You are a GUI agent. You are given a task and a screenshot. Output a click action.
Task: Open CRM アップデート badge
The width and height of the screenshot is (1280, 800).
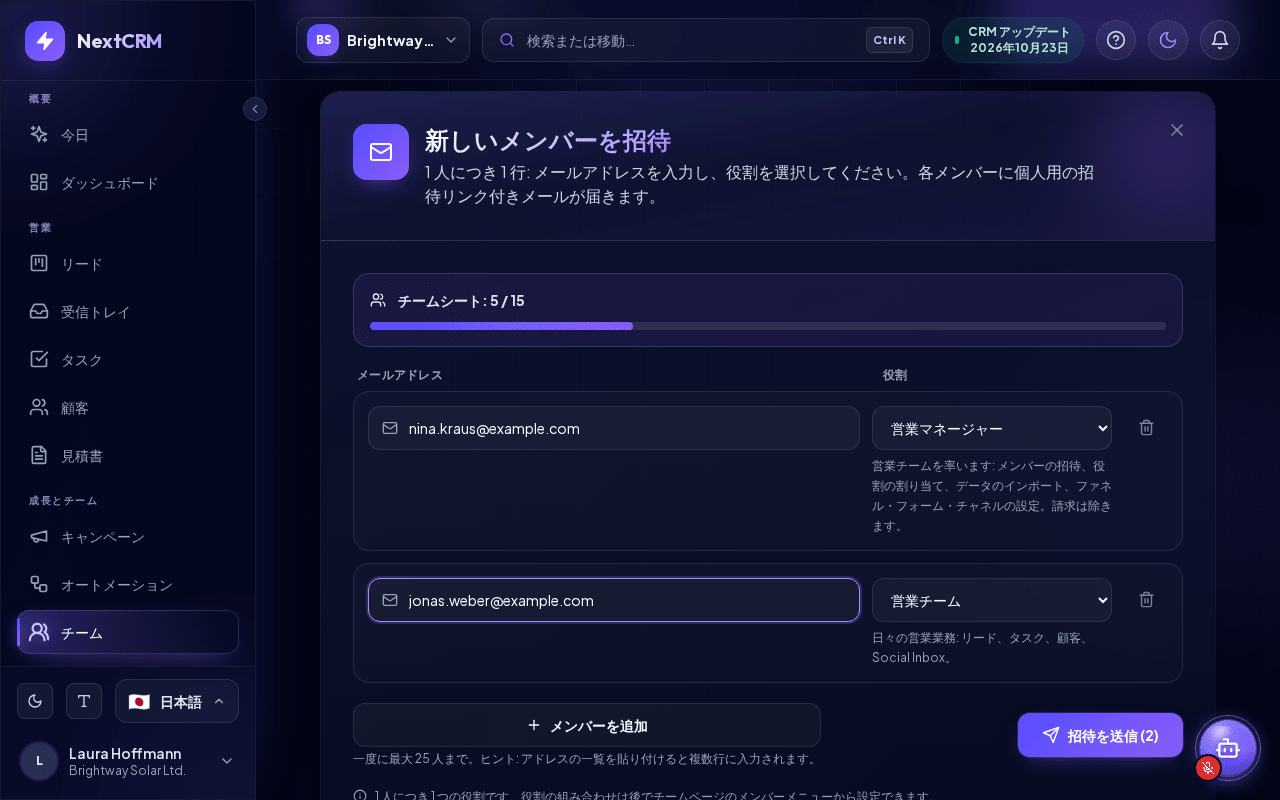tap(1013, 40)
